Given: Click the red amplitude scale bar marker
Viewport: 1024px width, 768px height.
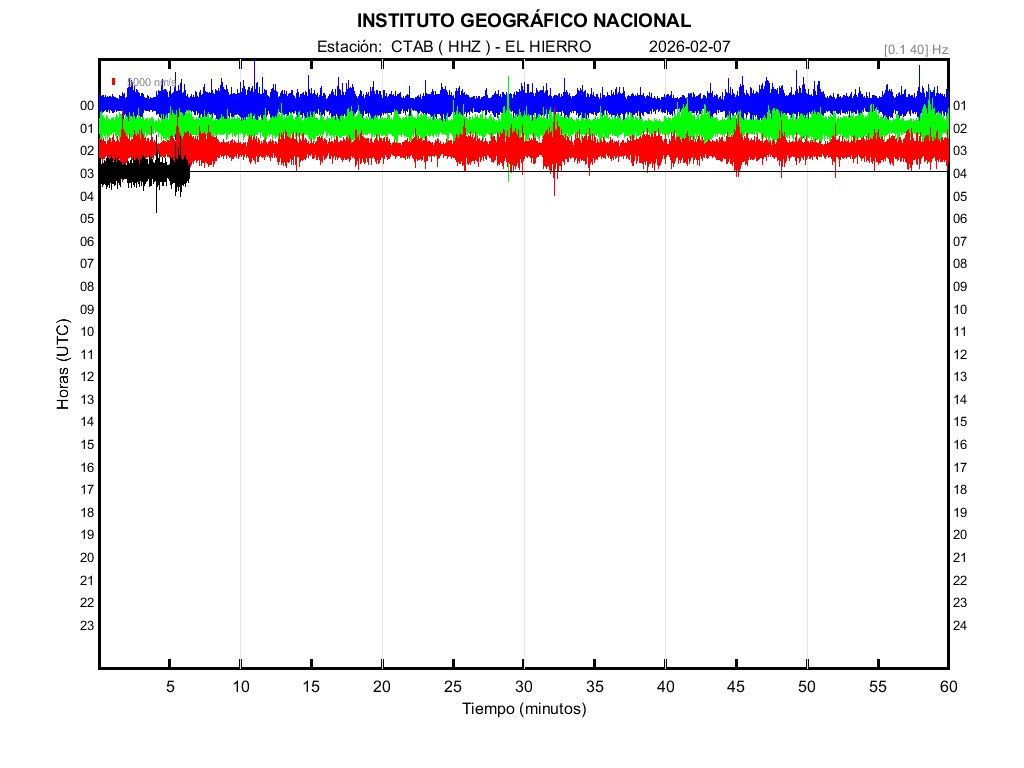Looking at the screenshot, I should [114, 82].
